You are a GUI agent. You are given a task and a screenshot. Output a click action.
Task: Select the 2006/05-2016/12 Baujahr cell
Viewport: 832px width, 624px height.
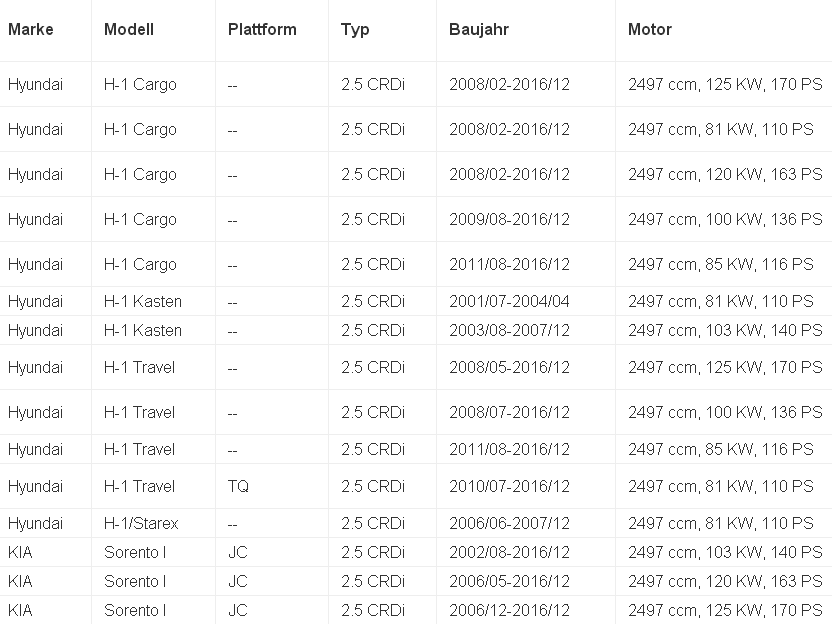(509, 582)
